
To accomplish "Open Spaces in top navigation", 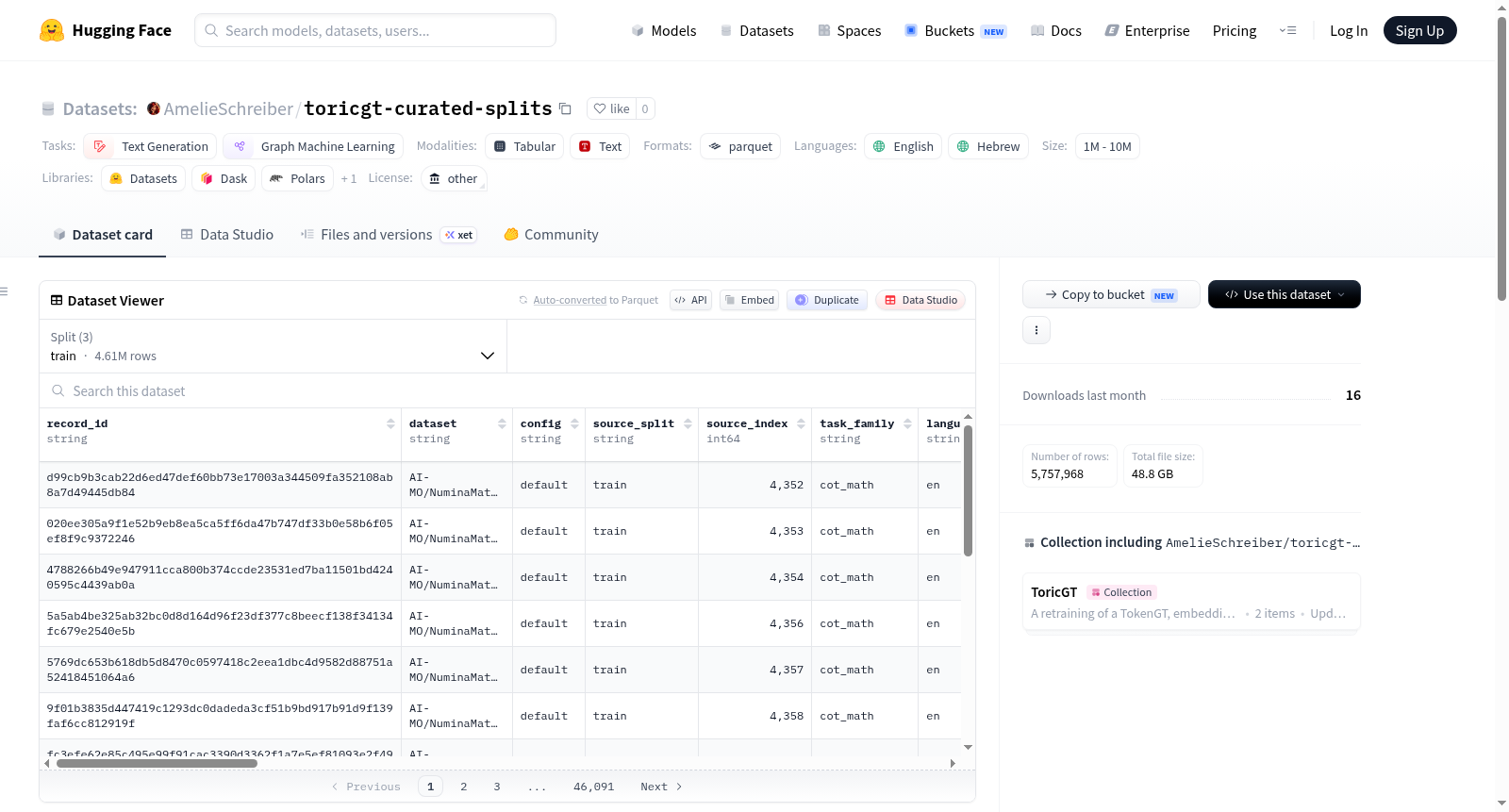I will tap(850, 30).
